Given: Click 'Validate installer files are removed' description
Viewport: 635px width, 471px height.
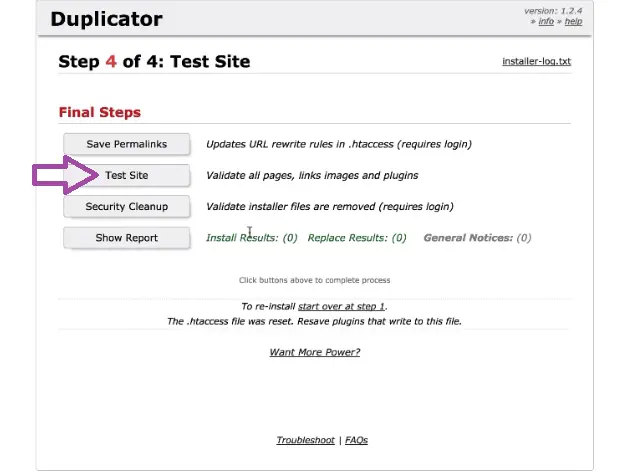Looking at the screenshot, I should click(x=330, y=207).
